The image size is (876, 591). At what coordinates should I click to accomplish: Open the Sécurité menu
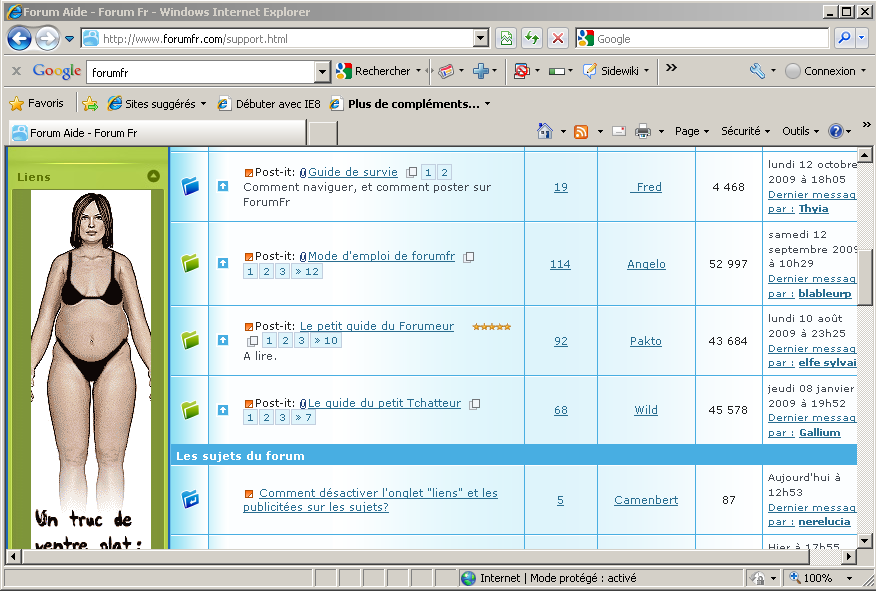(745, 131)
